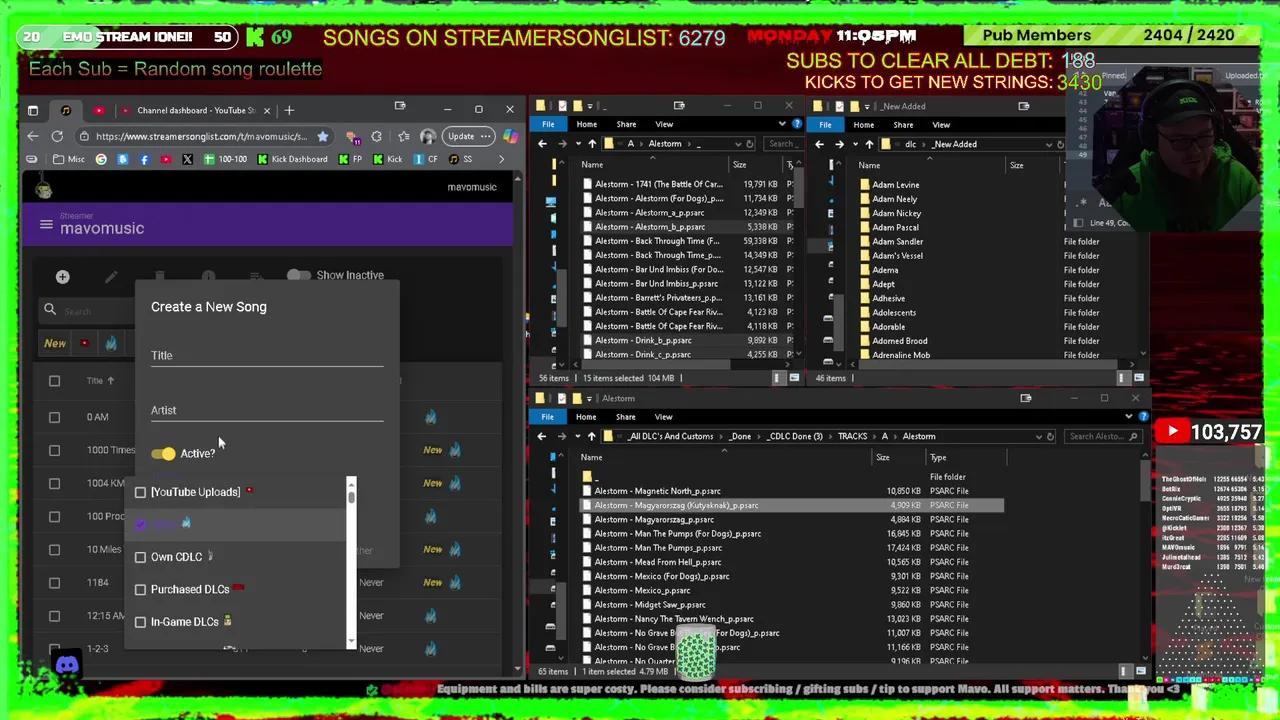The height and width of the screenshot is (720, 1280).
Task: Filter by the flame CDLC chip
Action: [x=111, y=343]
